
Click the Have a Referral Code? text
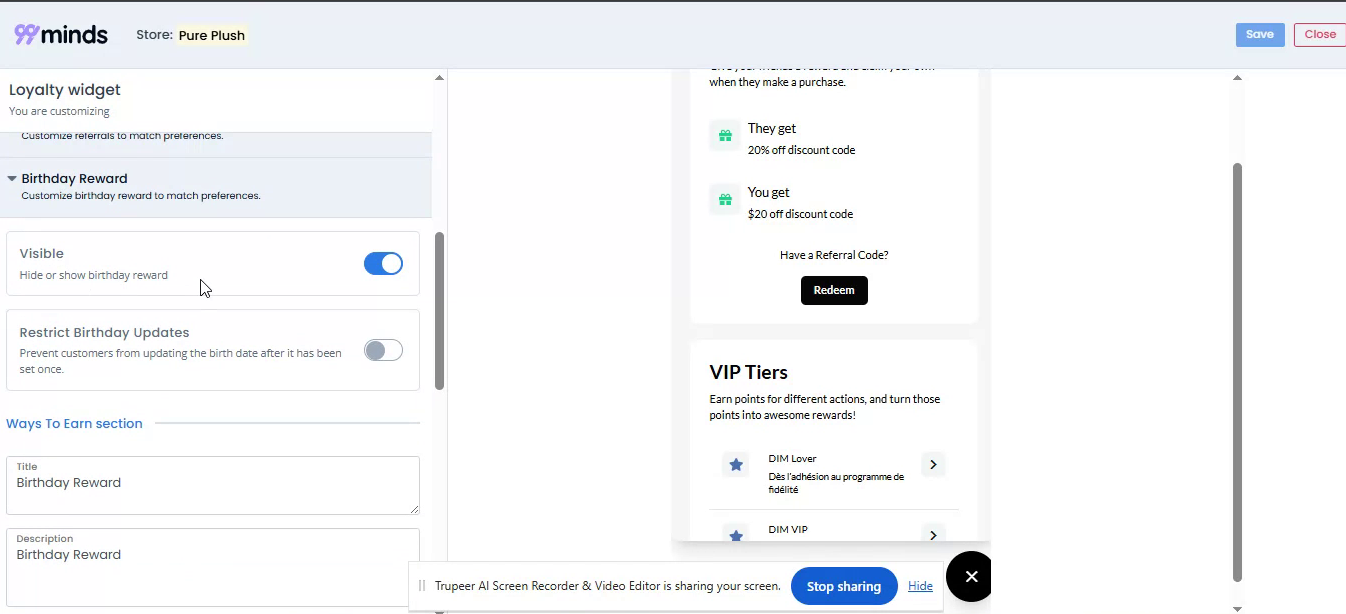pyautogui.click(x=834, y=255)
